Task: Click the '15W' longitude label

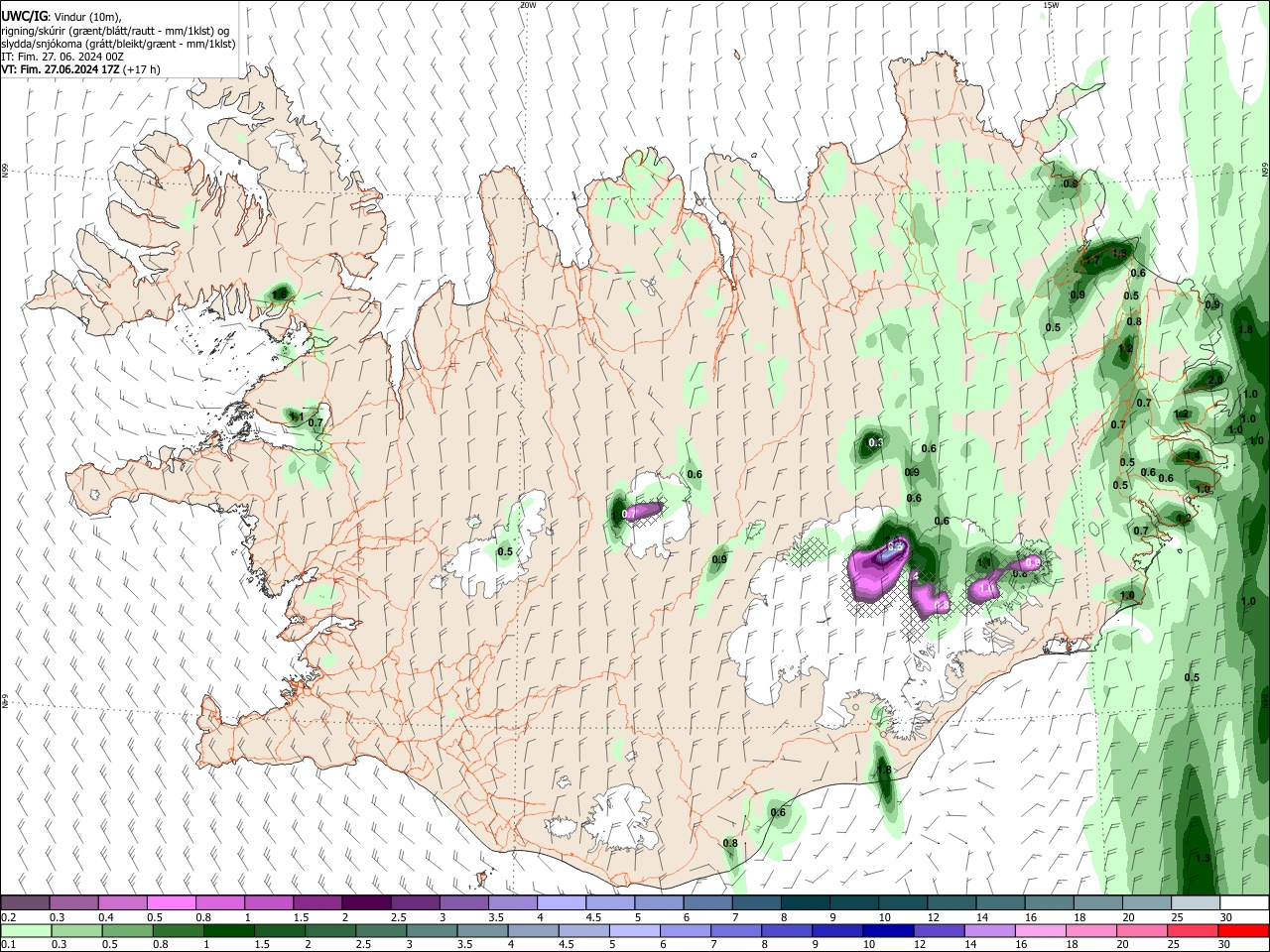Action: (1051, 5)
